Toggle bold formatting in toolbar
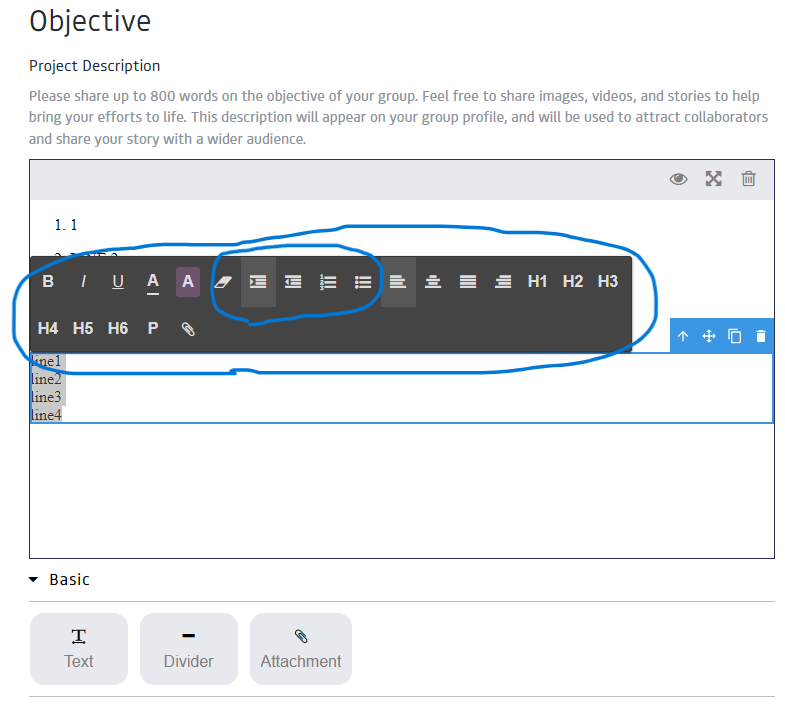785x720 pixels. coord(48,282)
